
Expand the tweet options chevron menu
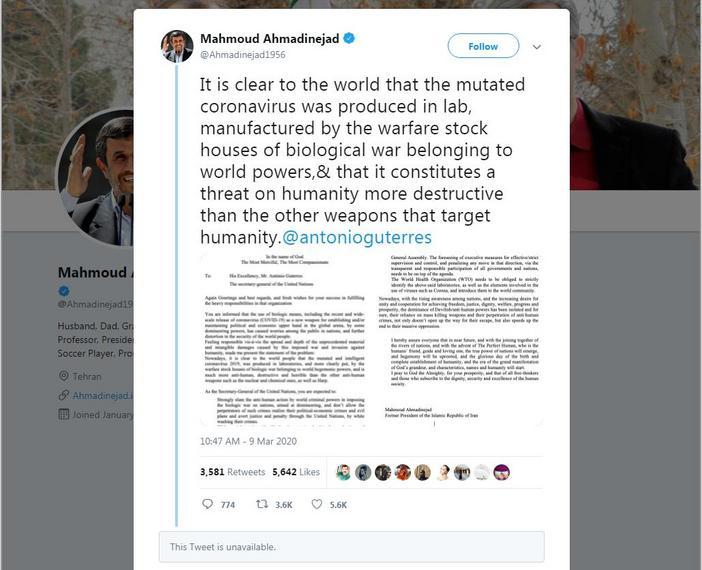537,47
